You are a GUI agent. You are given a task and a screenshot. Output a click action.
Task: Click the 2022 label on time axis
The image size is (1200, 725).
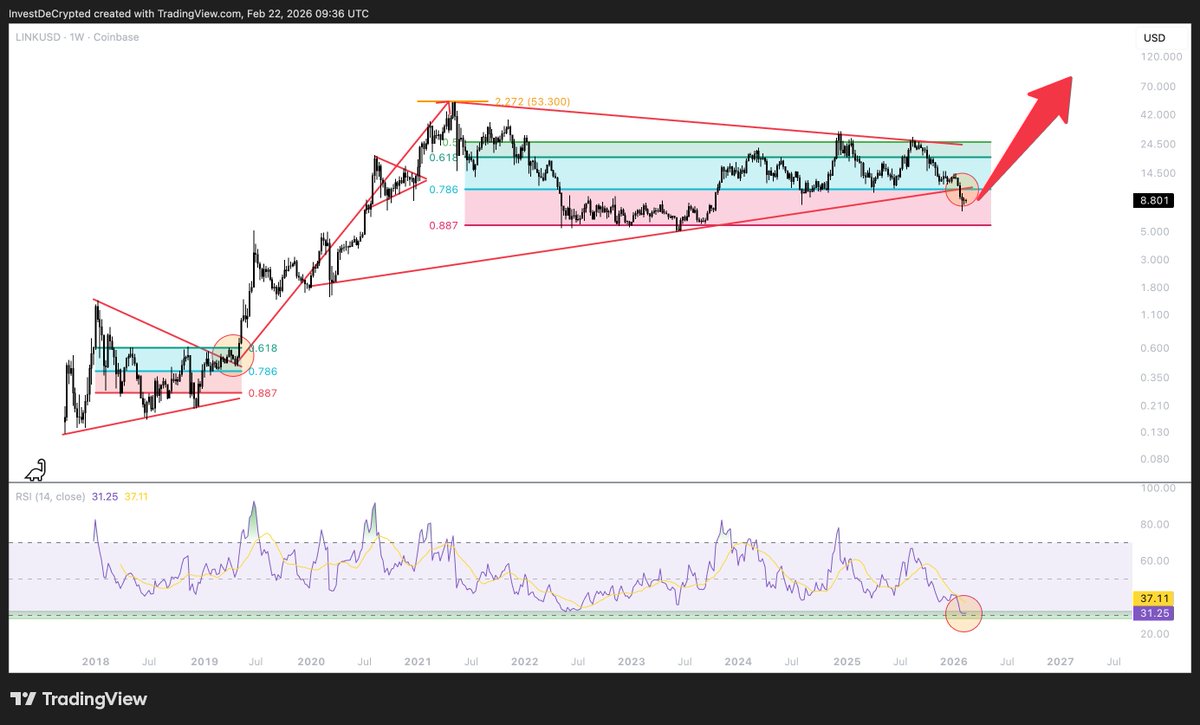524,662
